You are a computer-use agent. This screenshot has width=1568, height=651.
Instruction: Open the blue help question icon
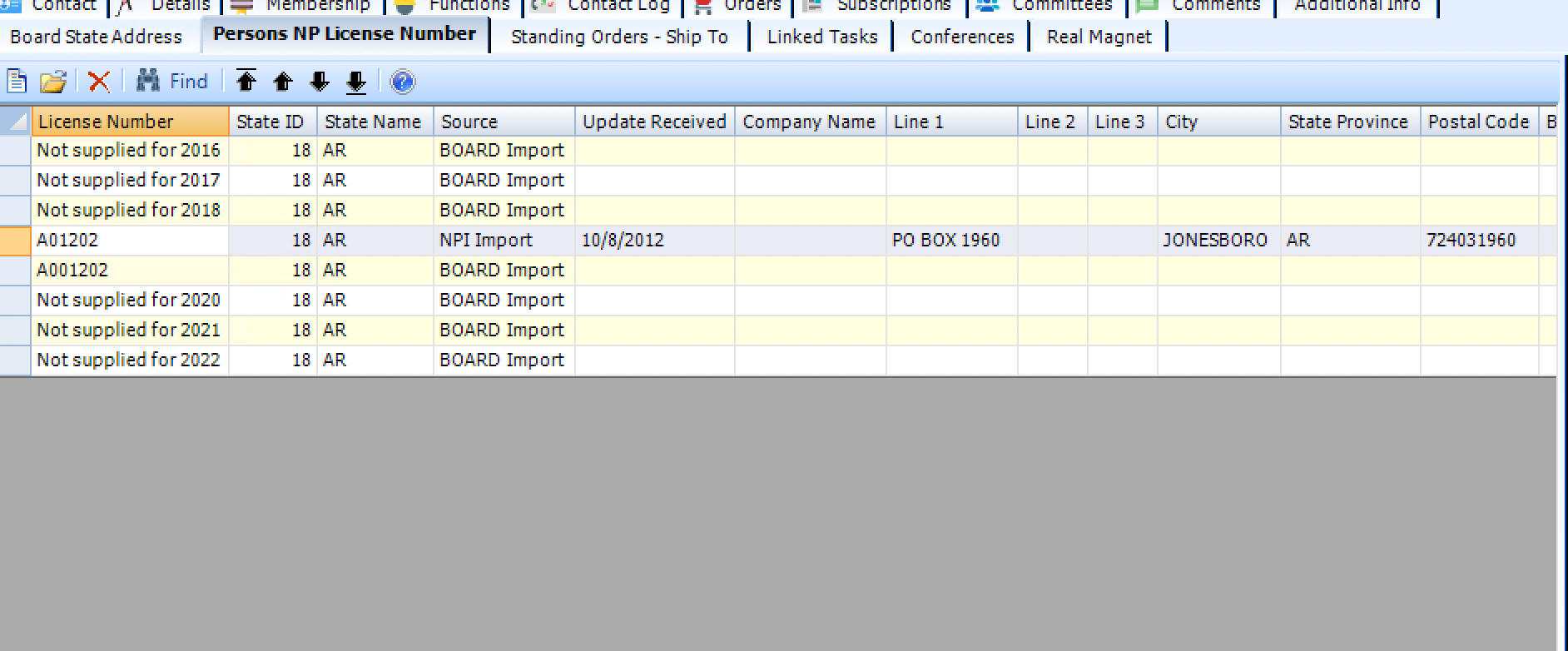[402, 82]
